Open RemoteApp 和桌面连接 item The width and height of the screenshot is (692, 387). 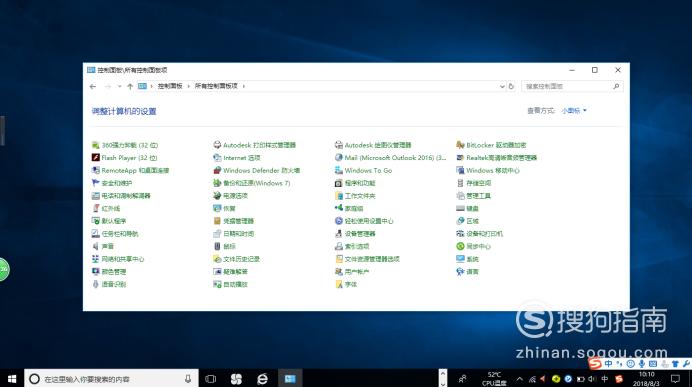click(130, 170)
